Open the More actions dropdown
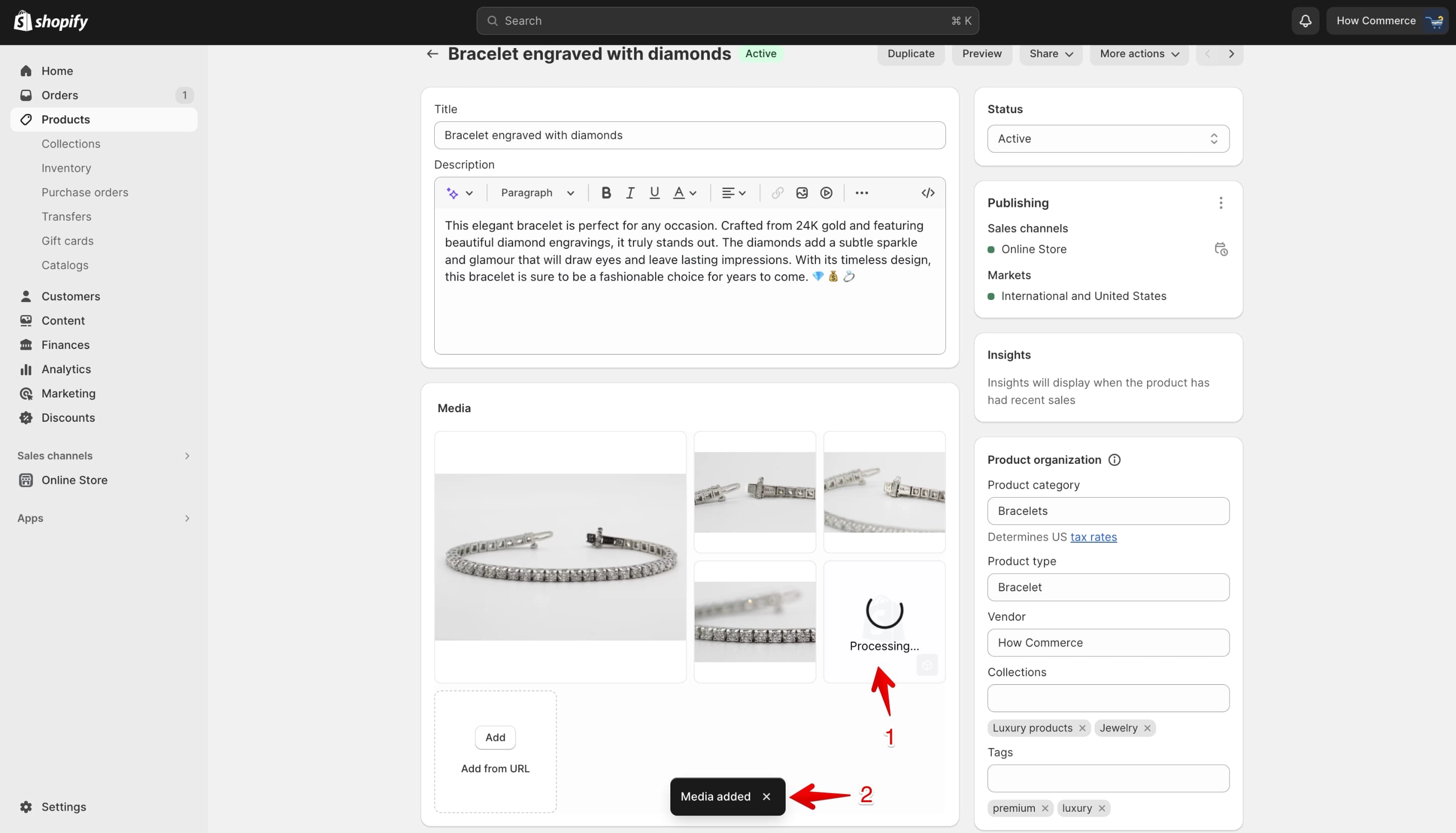 [x=1139, y=54]
